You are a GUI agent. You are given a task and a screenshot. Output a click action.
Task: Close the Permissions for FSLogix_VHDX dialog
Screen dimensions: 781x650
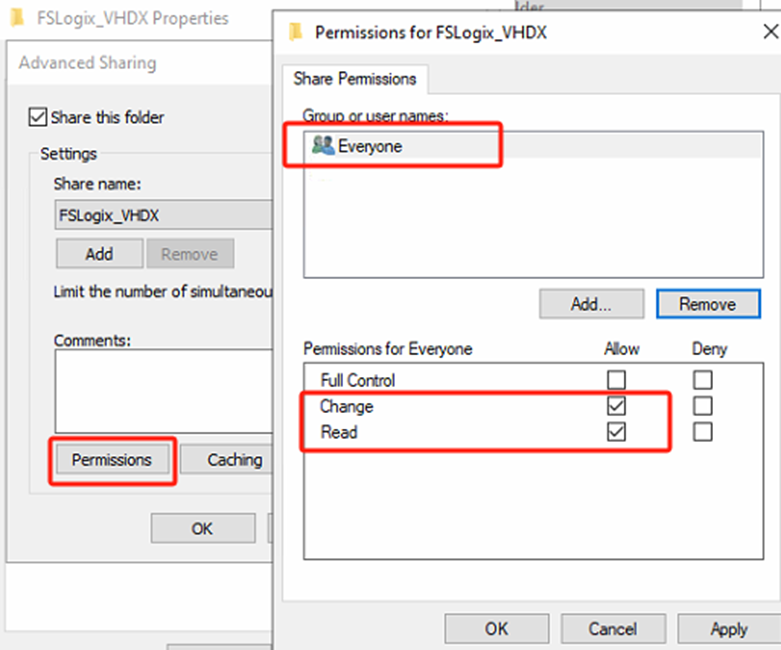tap(770, 32)
